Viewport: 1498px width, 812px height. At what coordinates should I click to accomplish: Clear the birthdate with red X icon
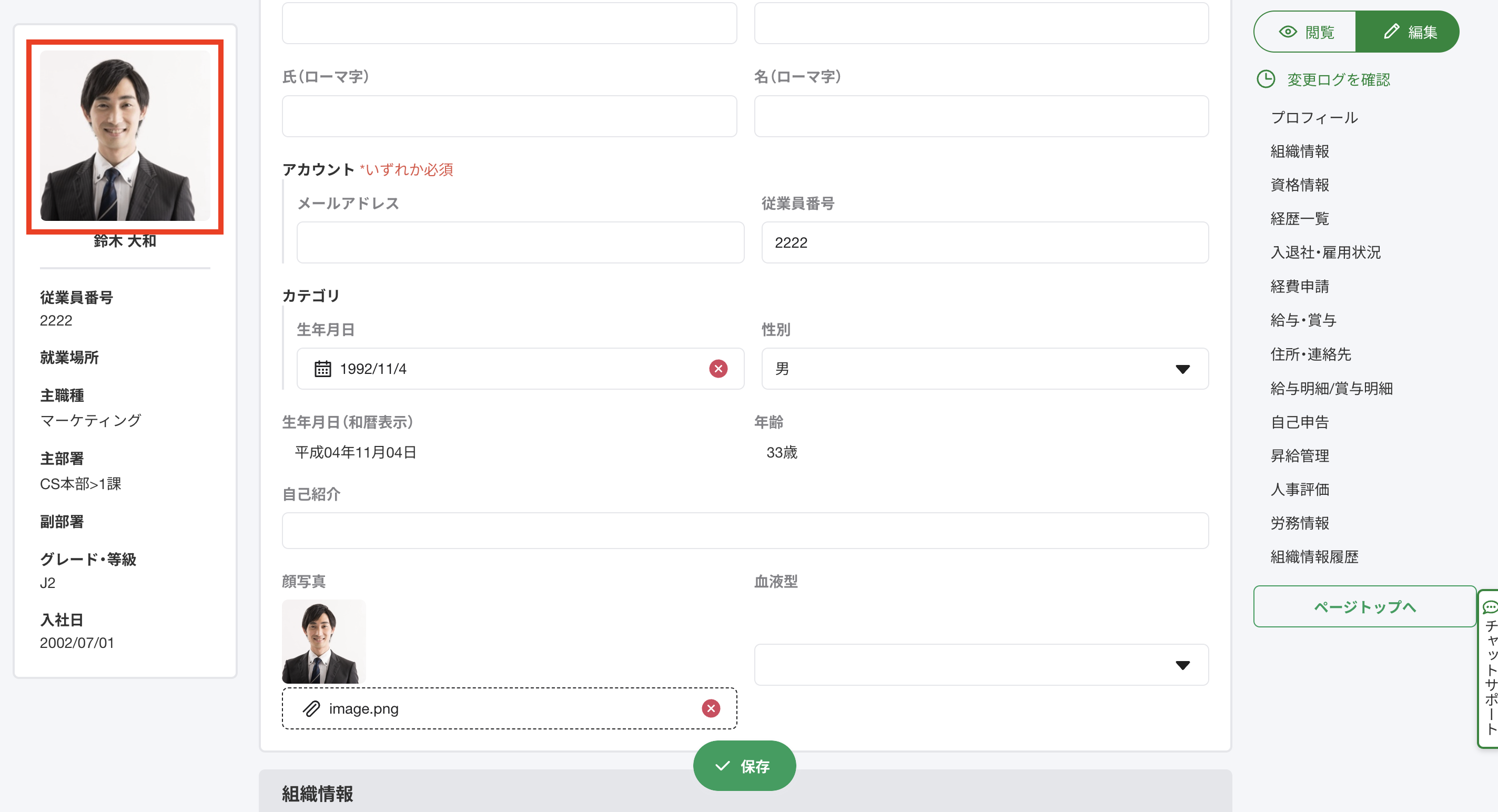(x=718, y=369)
